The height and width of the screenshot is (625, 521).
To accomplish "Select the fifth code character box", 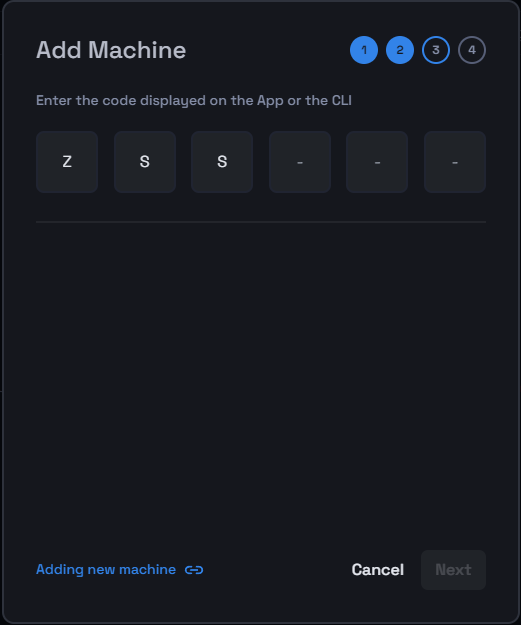I will pos(377,162).
